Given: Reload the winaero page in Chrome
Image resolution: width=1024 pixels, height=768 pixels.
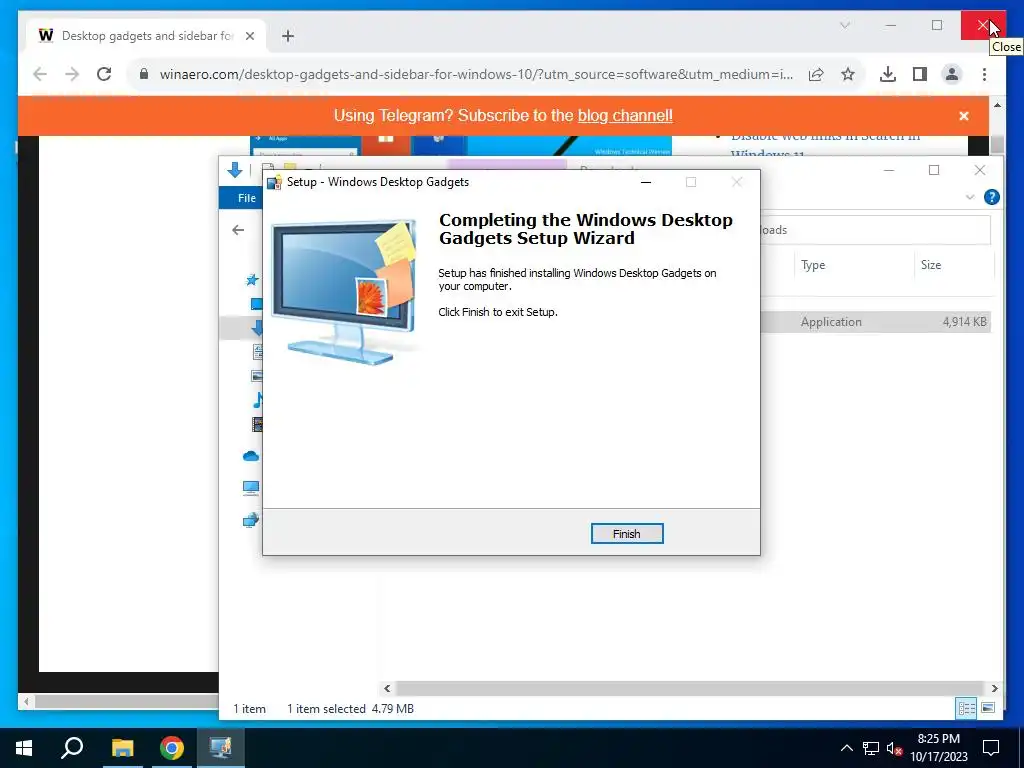Looking at the screenshot, I should click(x=104, y=74).
